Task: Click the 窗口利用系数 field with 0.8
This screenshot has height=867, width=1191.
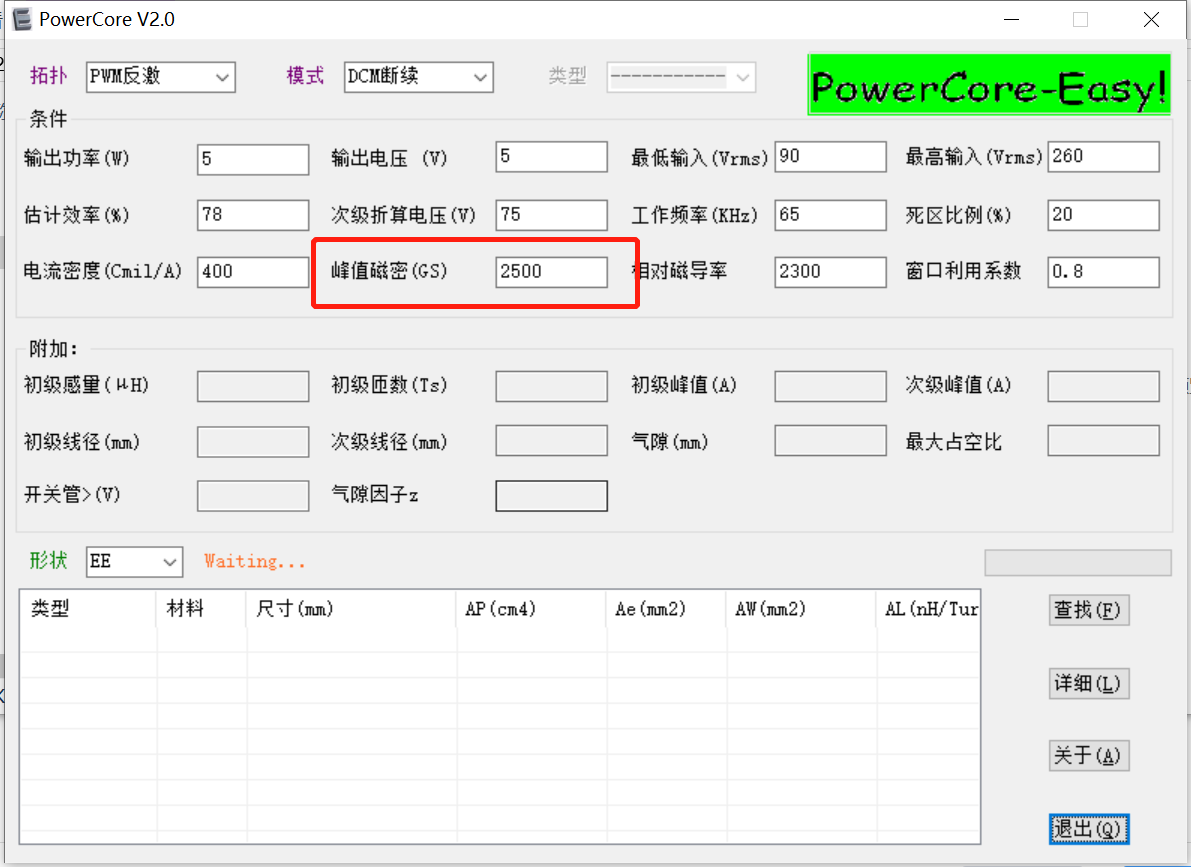Action: [1104, 272]
